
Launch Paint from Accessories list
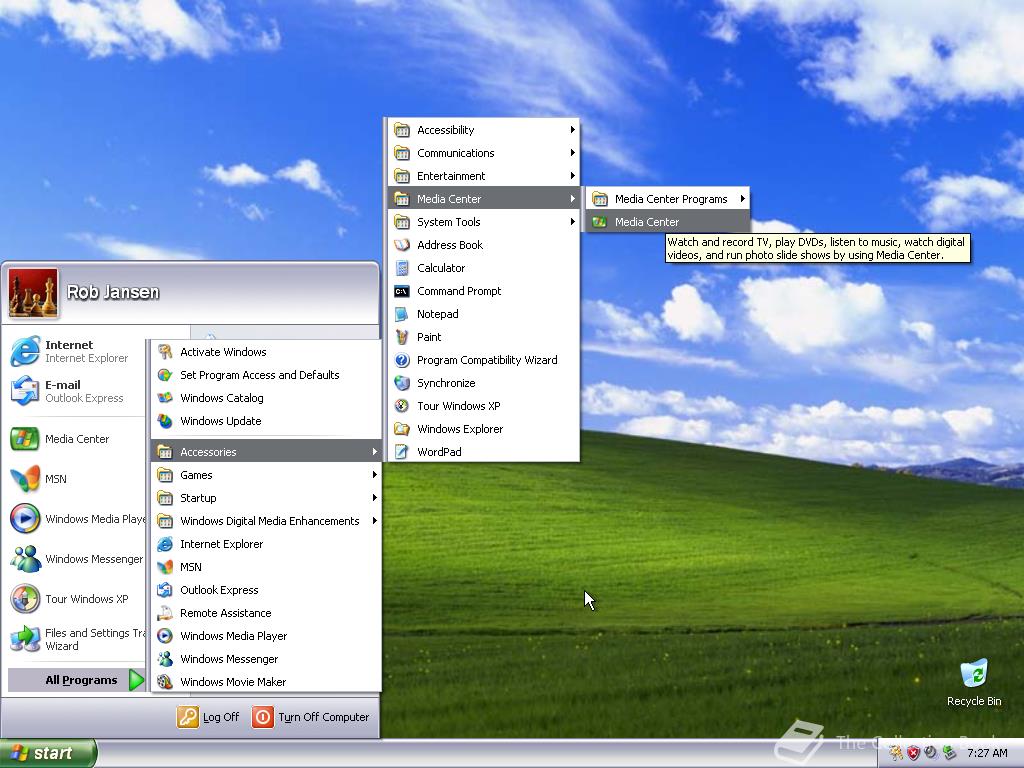point(483,337)
